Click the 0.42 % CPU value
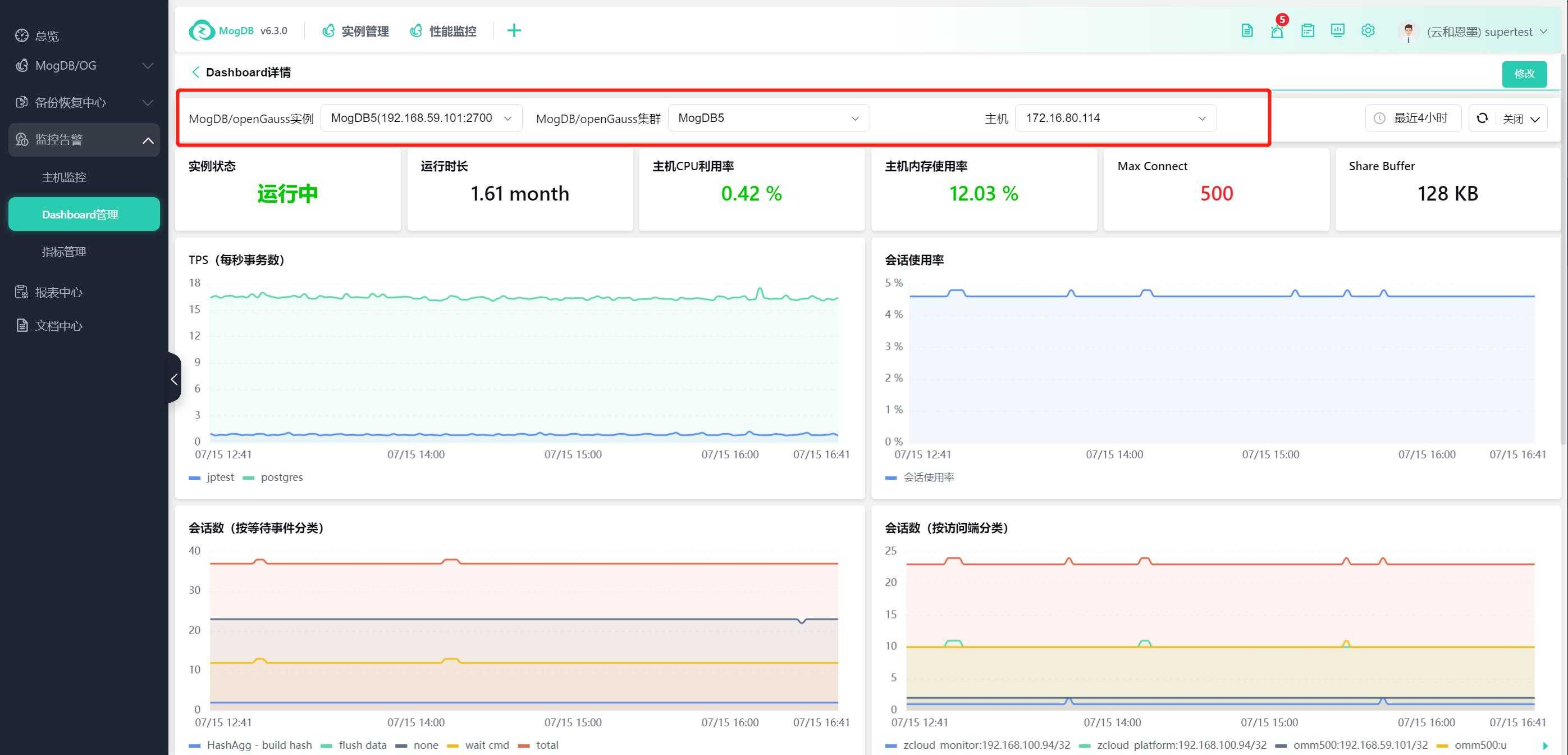The width and height of the screenshot is (1568, 755). 751,194
